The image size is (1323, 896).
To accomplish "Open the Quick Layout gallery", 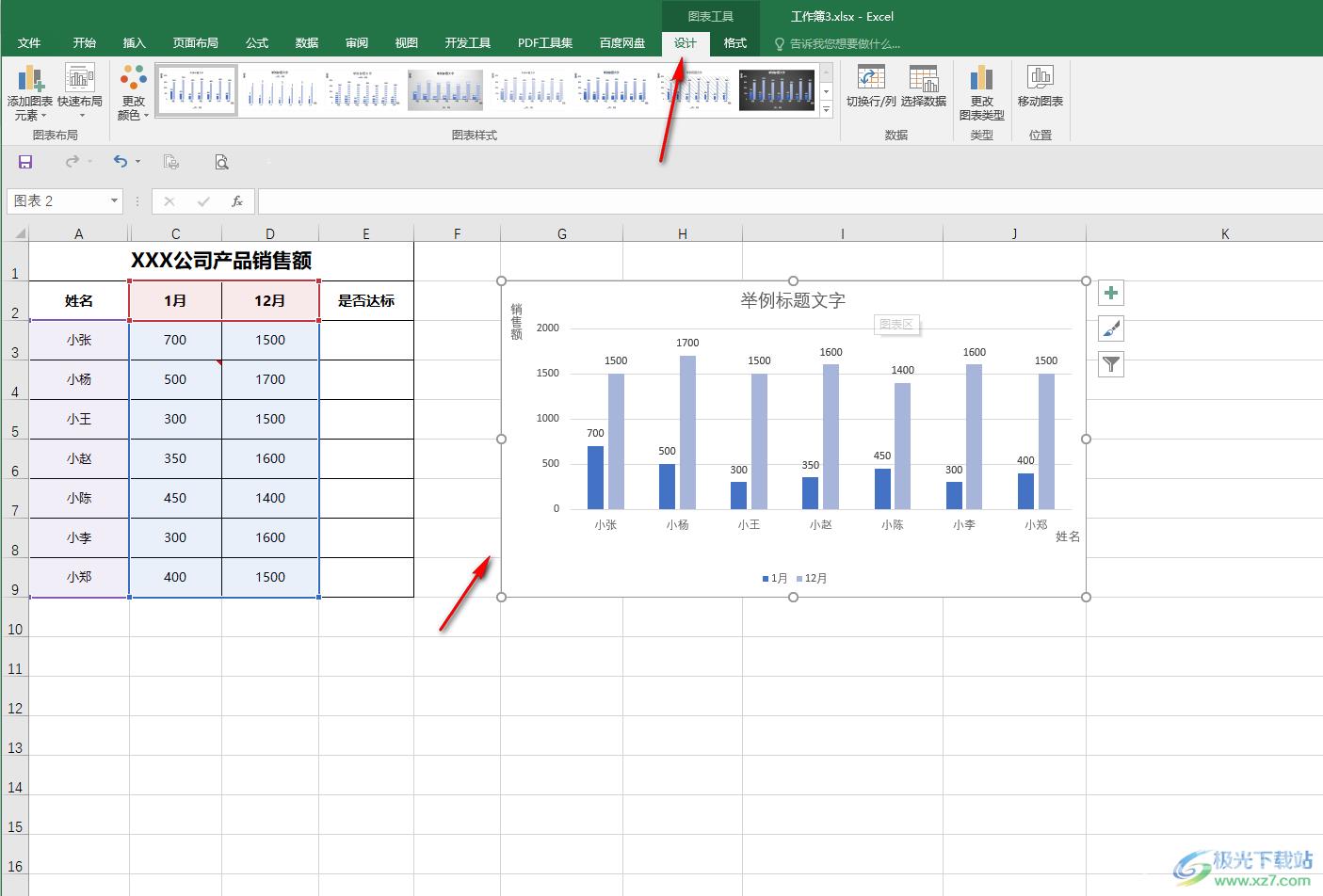I will point(80,93).
